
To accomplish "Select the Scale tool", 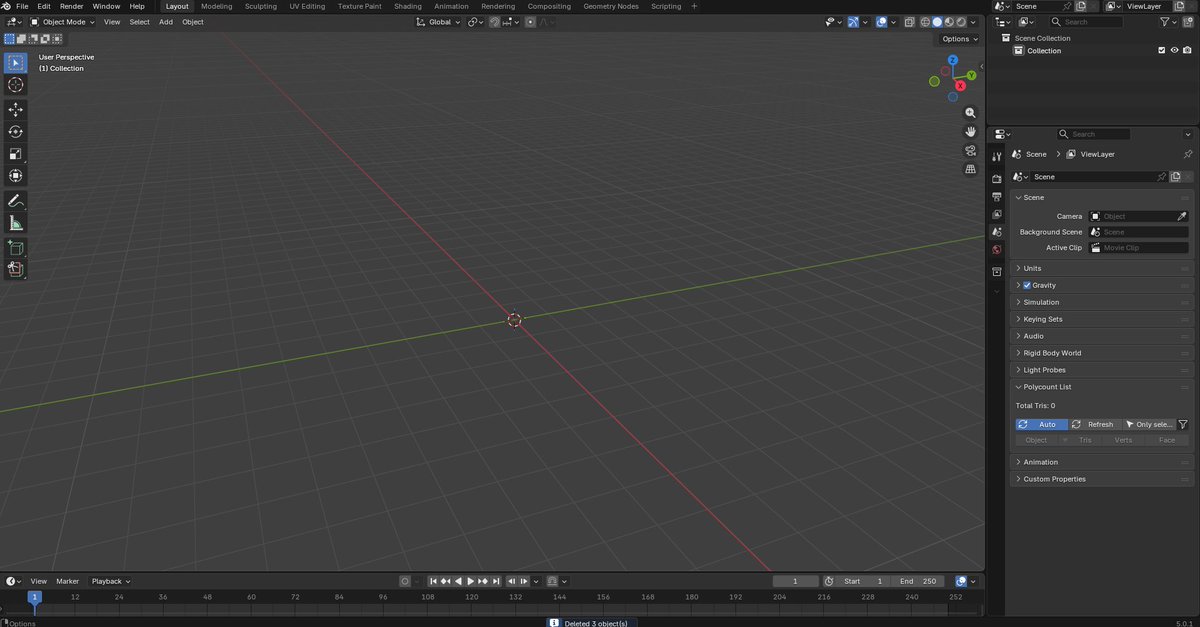I will pyautogui.click(x=16, y=154).
